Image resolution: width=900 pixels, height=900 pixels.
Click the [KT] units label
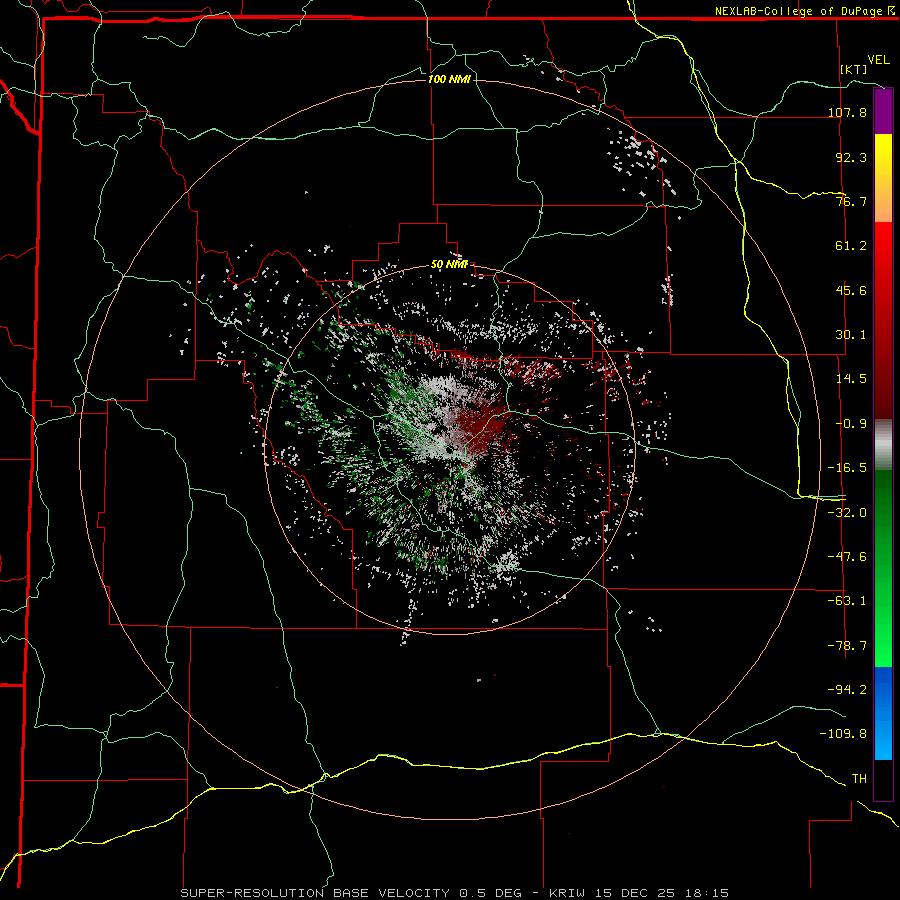click(854, 69)
